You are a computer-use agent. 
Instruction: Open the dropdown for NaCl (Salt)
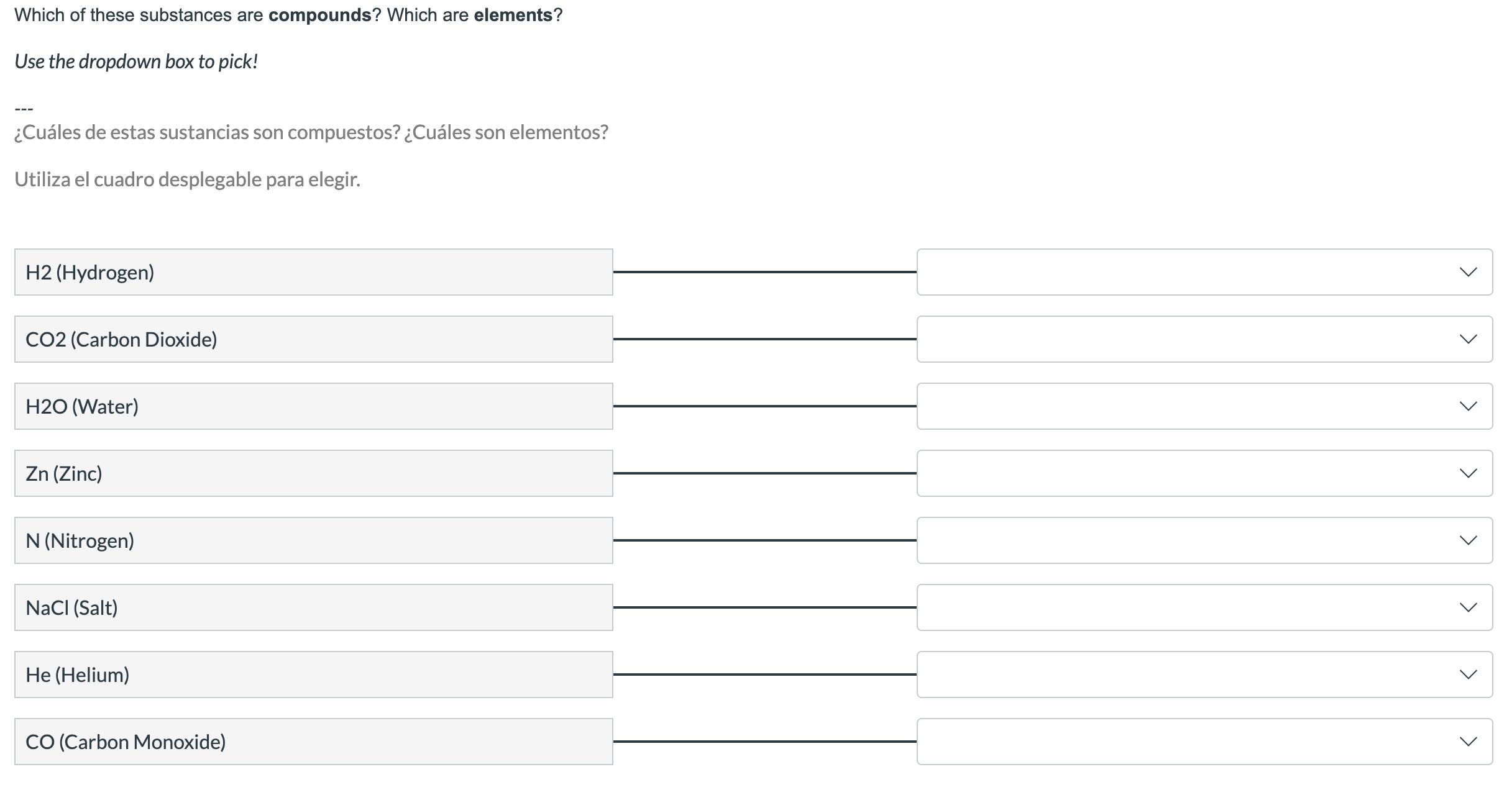pyautogui.click(x=1204, y=607)
